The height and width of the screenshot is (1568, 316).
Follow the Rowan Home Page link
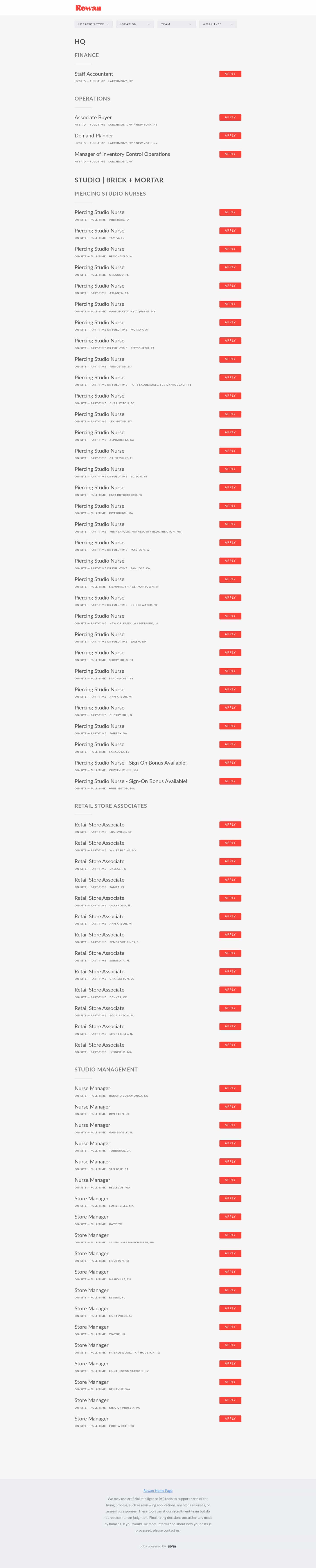pyautogui.click(x=158, y=1491)
